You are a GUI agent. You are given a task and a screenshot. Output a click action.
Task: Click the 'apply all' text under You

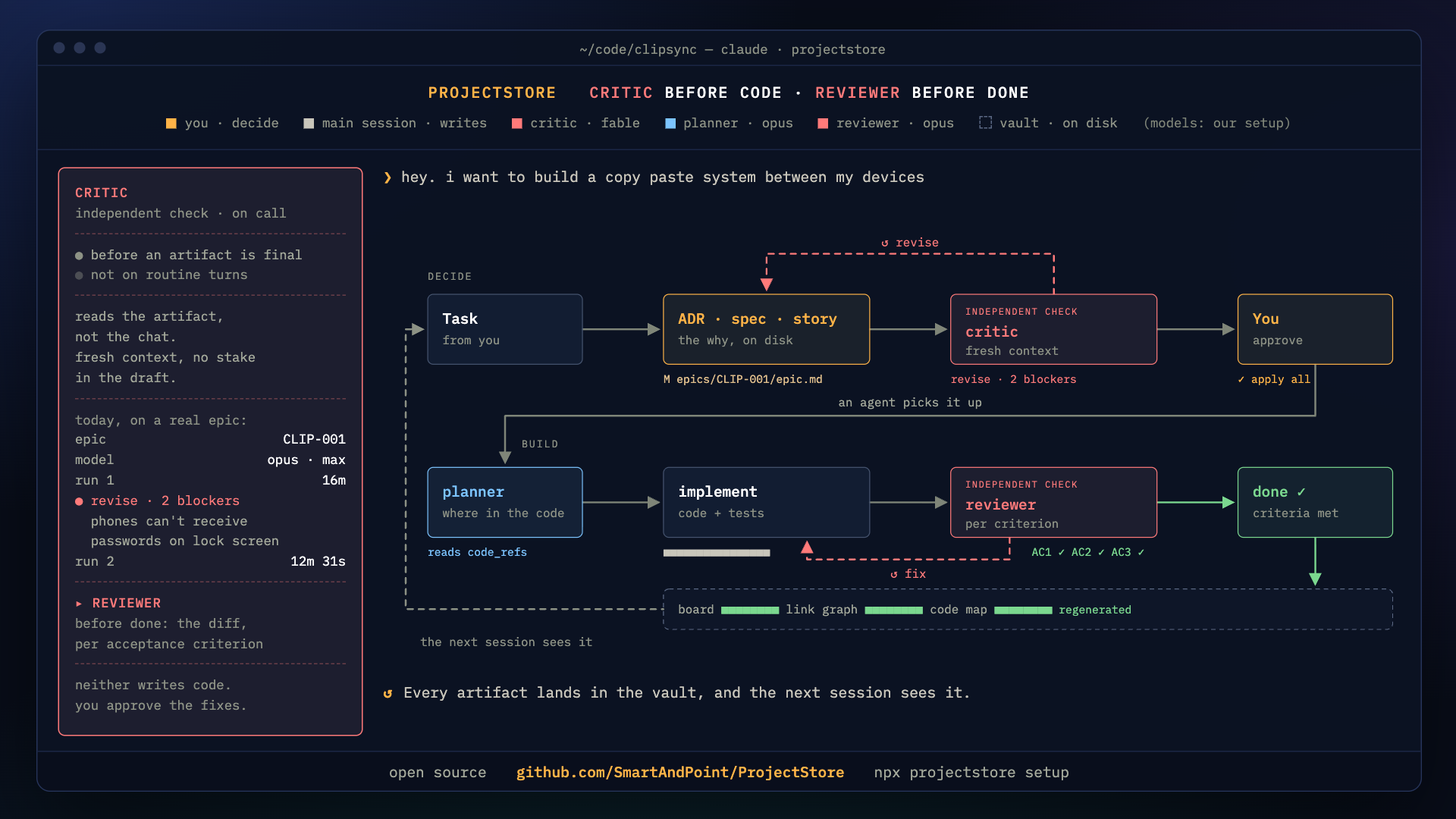pos(1281,380)
